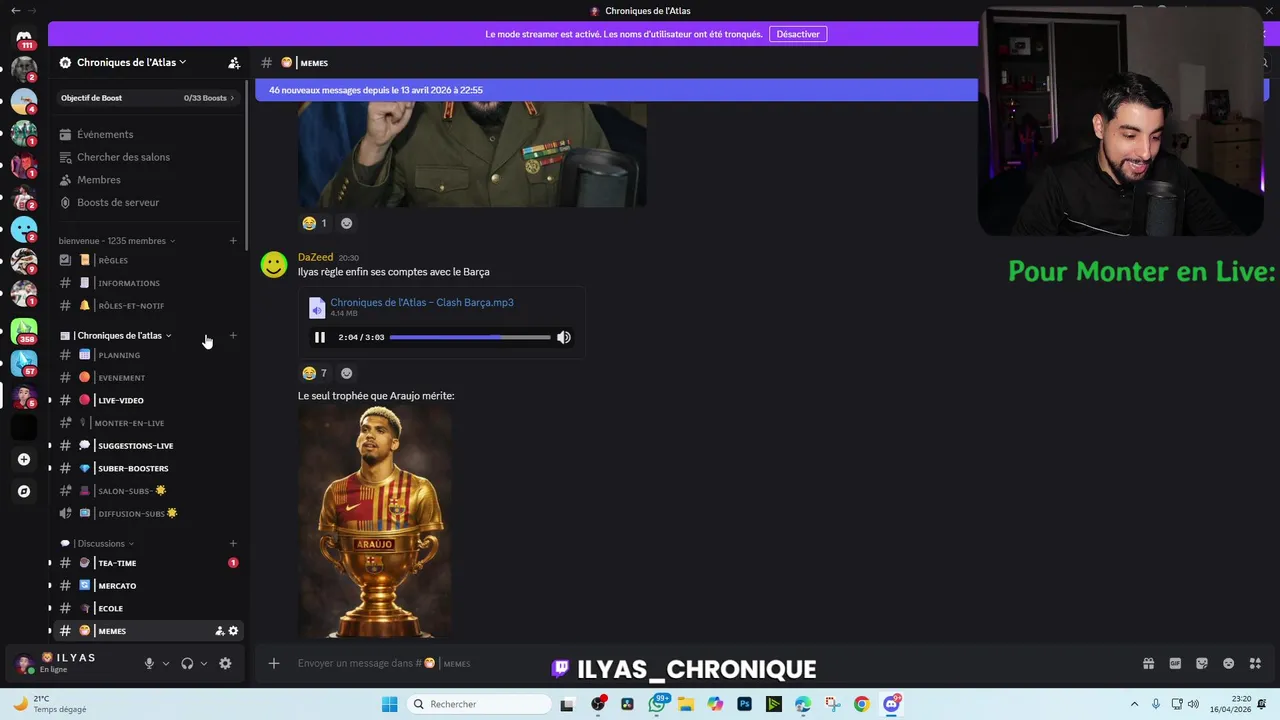Click mp3 file icon of Clash Barça
1280x720 pixels.
tap(317, 307)
